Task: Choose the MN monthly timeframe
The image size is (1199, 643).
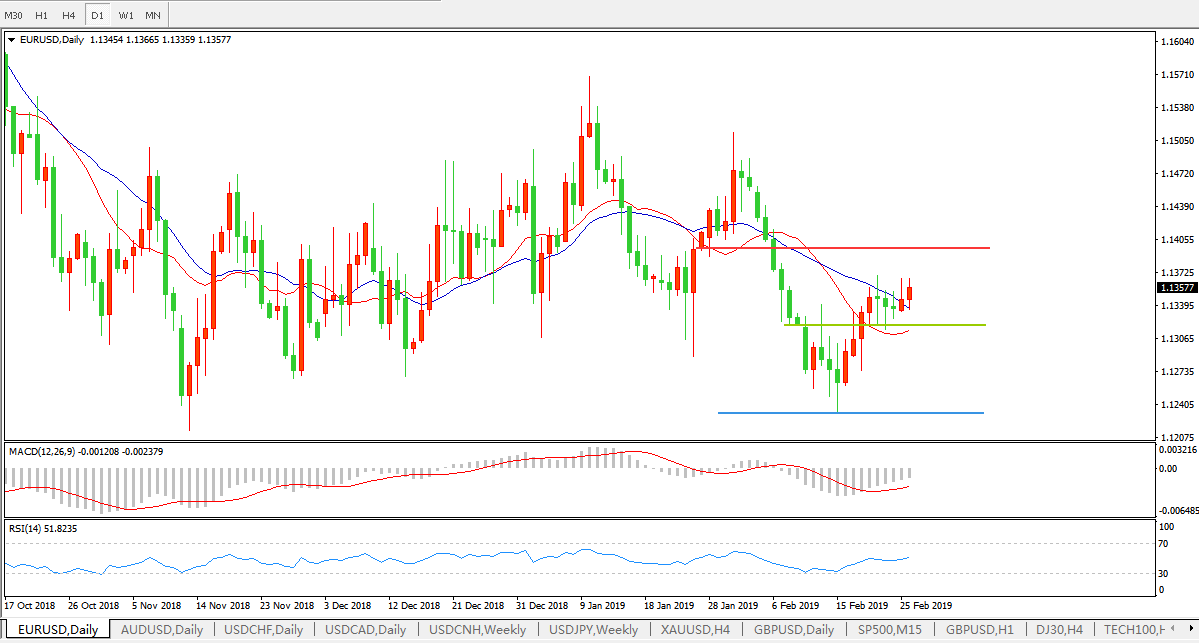Action: tap(152, 16)
